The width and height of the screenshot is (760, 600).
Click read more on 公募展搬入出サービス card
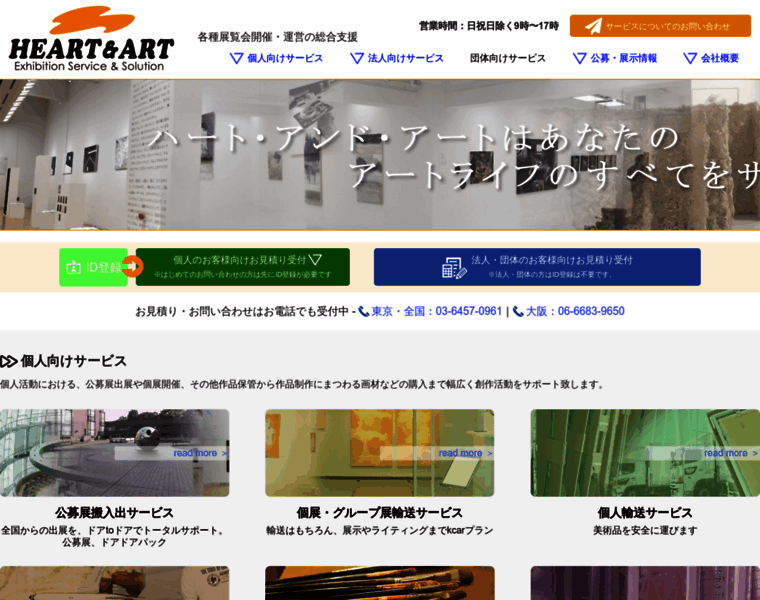[x=200, y=453]
